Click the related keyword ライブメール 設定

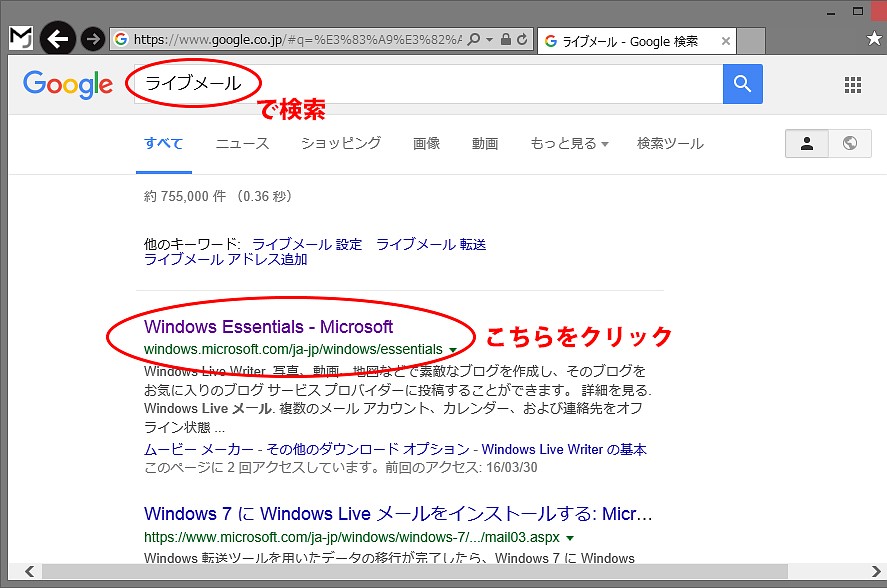pos(307,244)
